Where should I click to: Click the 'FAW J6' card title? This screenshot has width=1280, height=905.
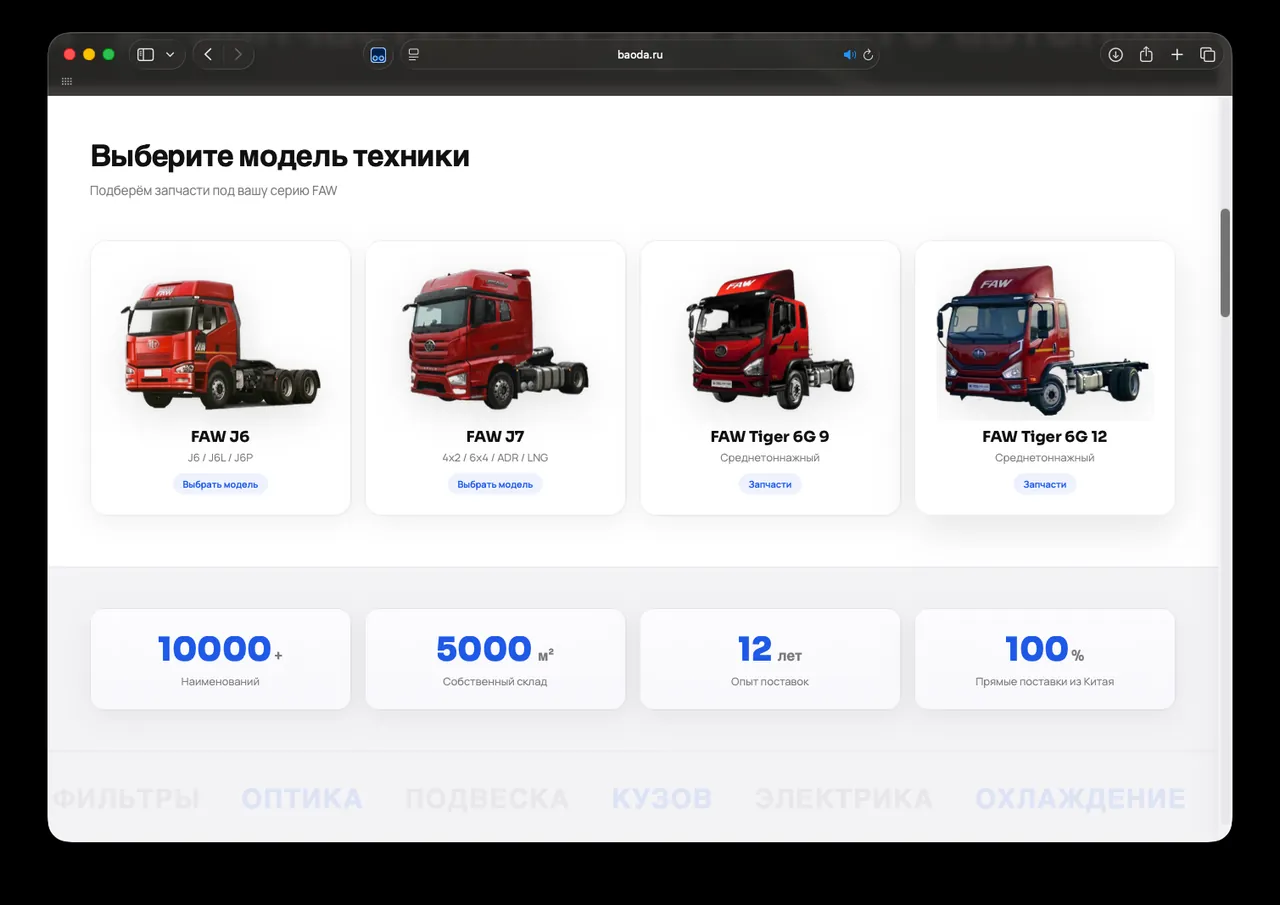[x=220, y=436]
